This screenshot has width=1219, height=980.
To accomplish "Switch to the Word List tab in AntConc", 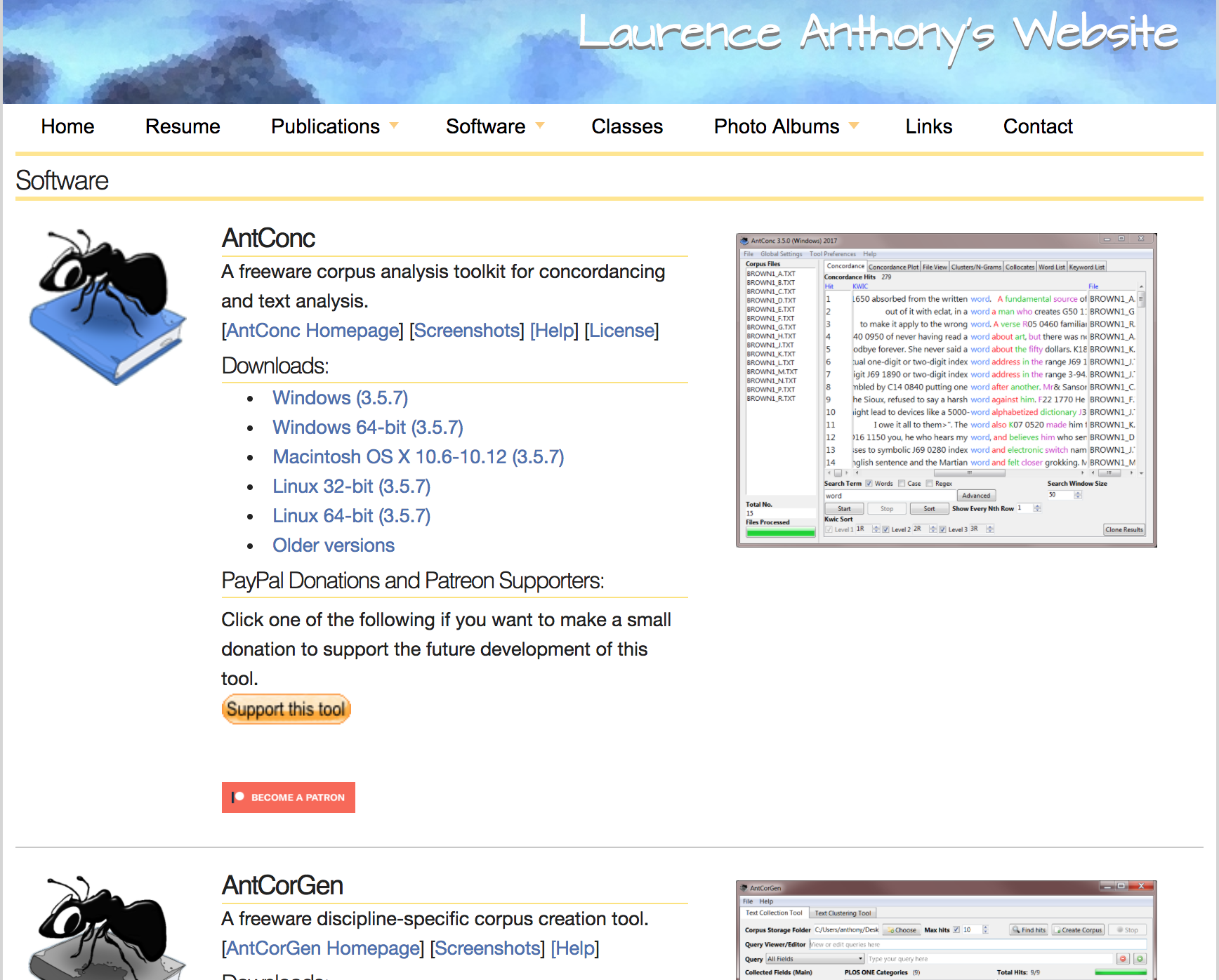I will coord(1050,267).
